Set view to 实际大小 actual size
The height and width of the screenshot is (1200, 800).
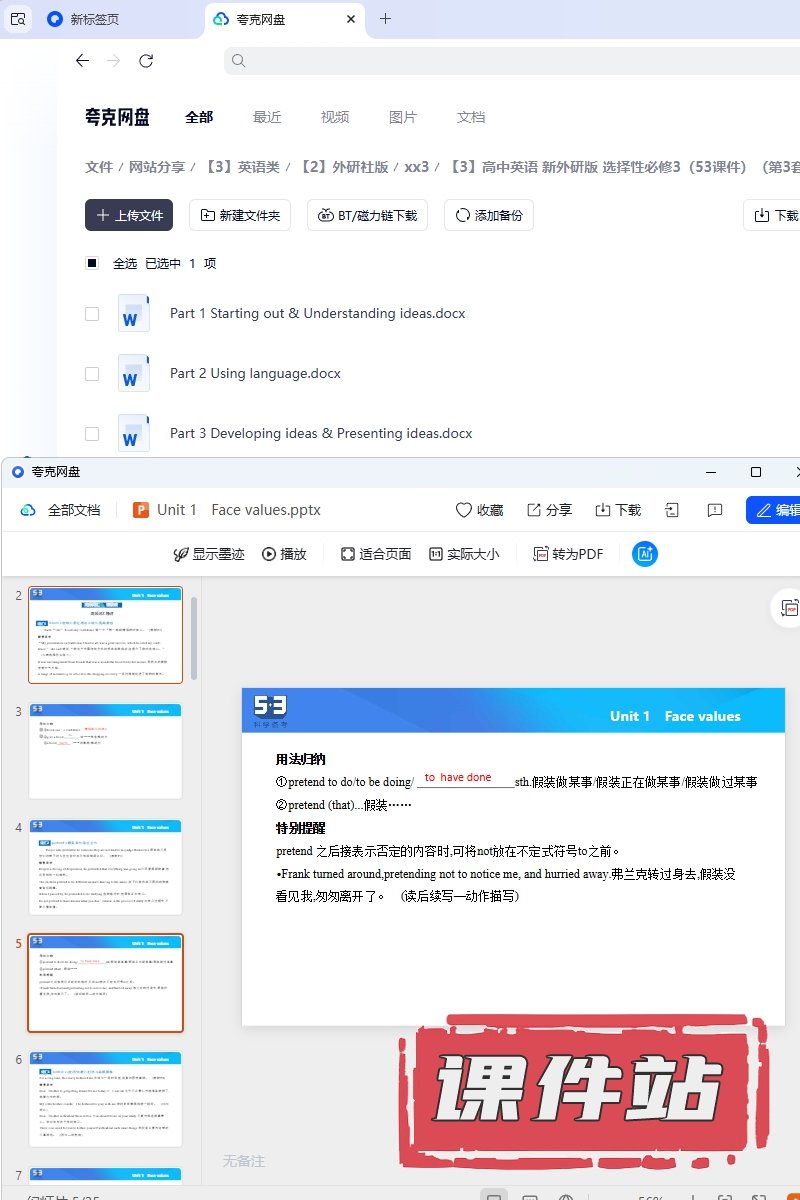pos(436,554)
